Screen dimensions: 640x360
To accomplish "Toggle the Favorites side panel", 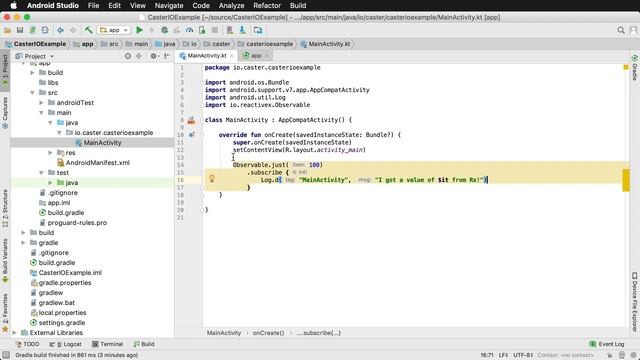I will click(5, 313).
